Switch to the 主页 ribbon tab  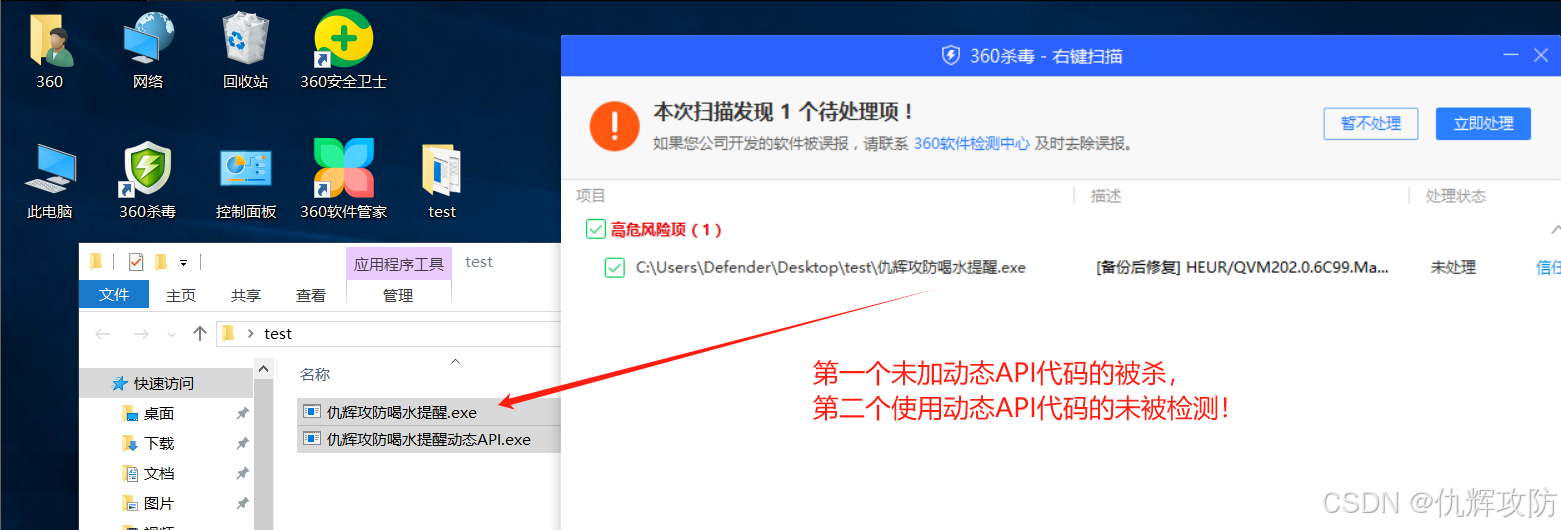pos(181,295)
